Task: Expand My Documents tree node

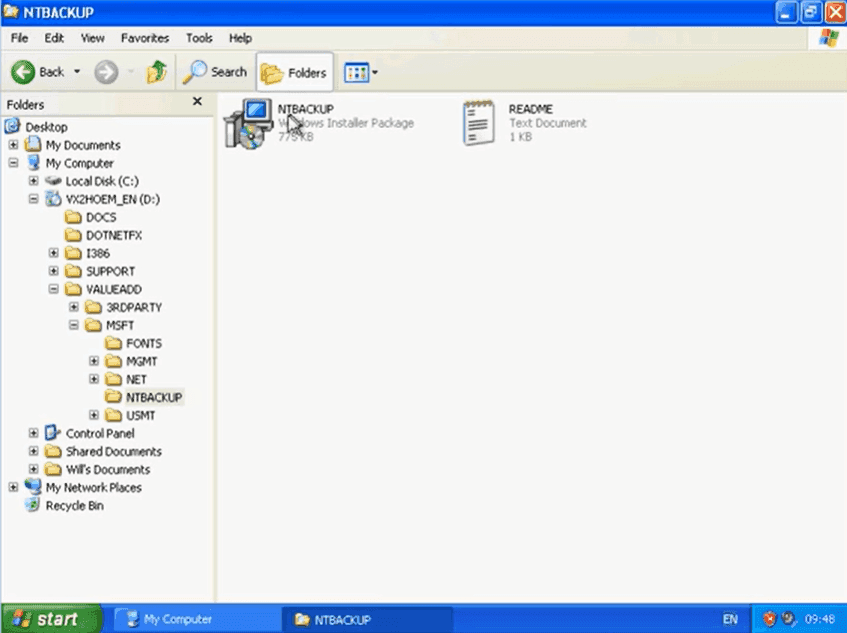Action: point(13,145)
